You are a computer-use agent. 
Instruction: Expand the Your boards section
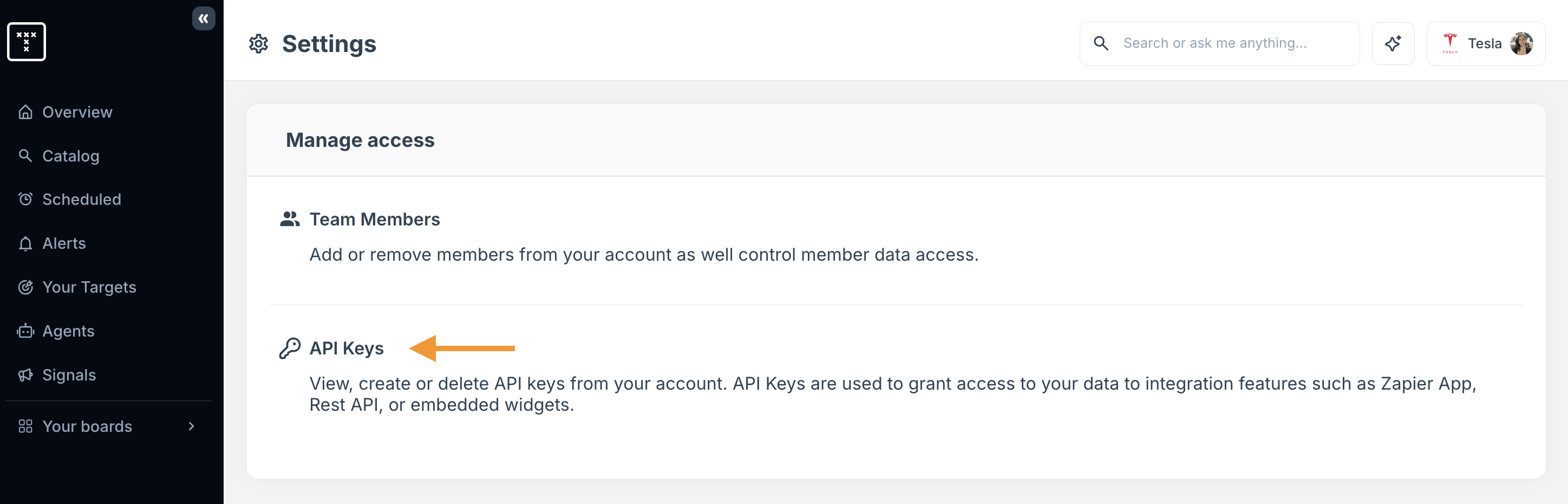click(x=191, y=426)
